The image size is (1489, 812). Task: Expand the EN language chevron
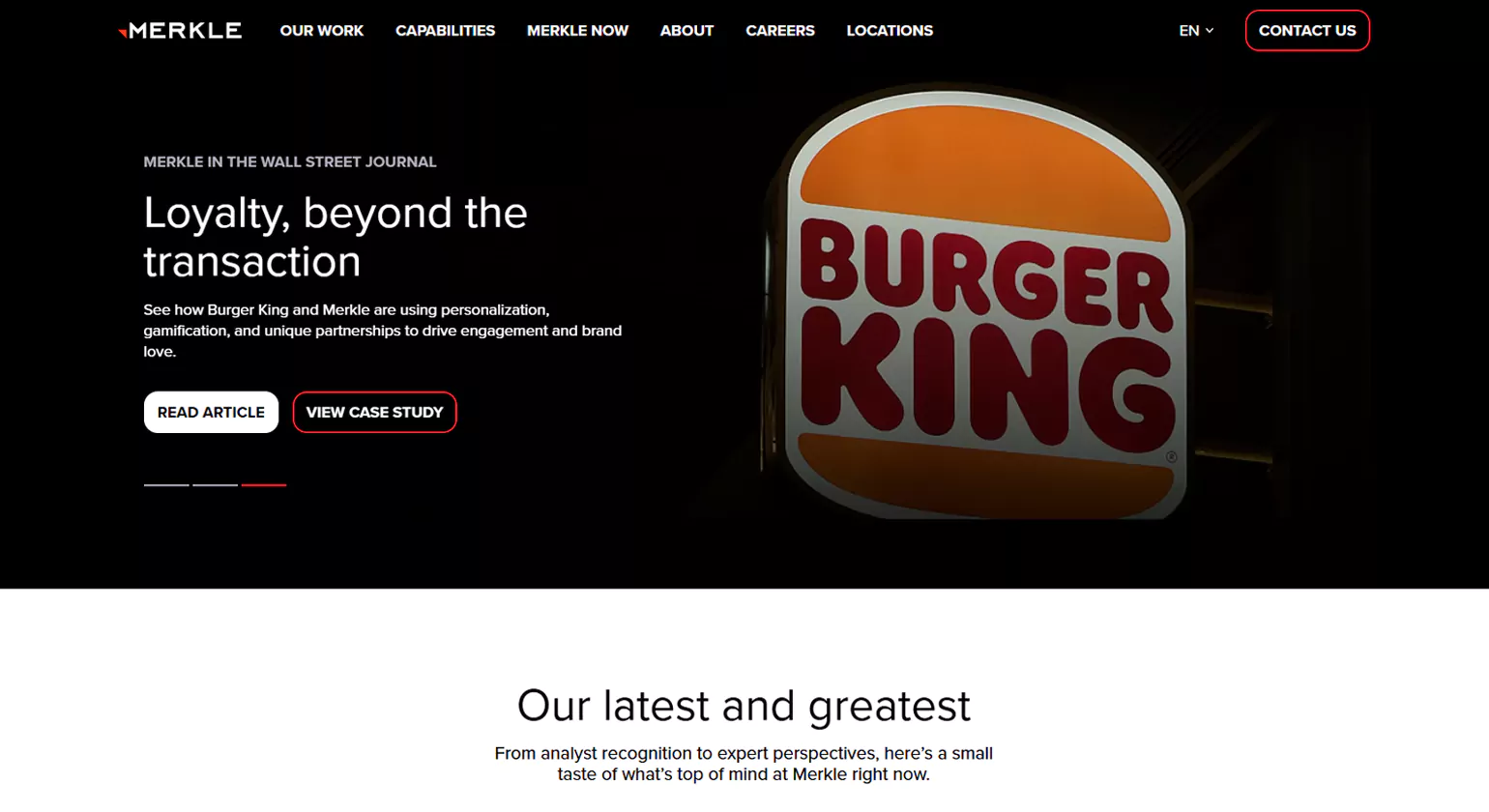pos(1210,31)
